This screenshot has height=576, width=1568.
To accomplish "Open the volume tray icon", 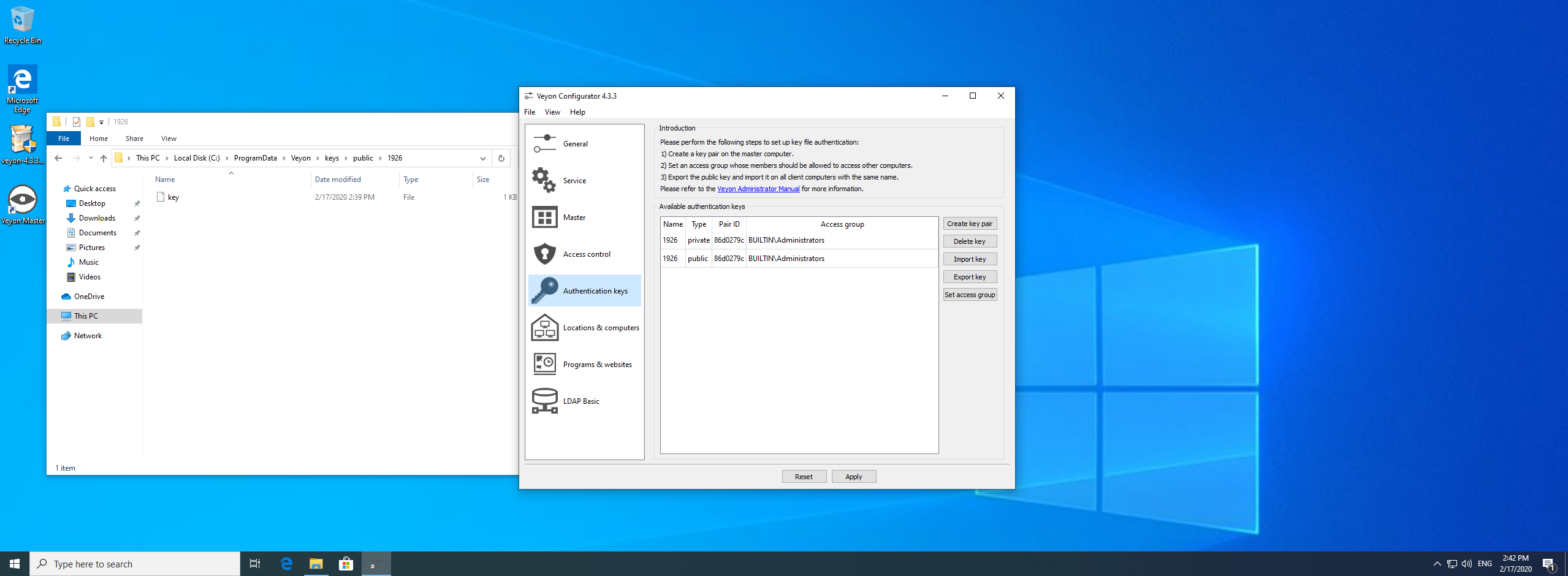I will 1467,564.
